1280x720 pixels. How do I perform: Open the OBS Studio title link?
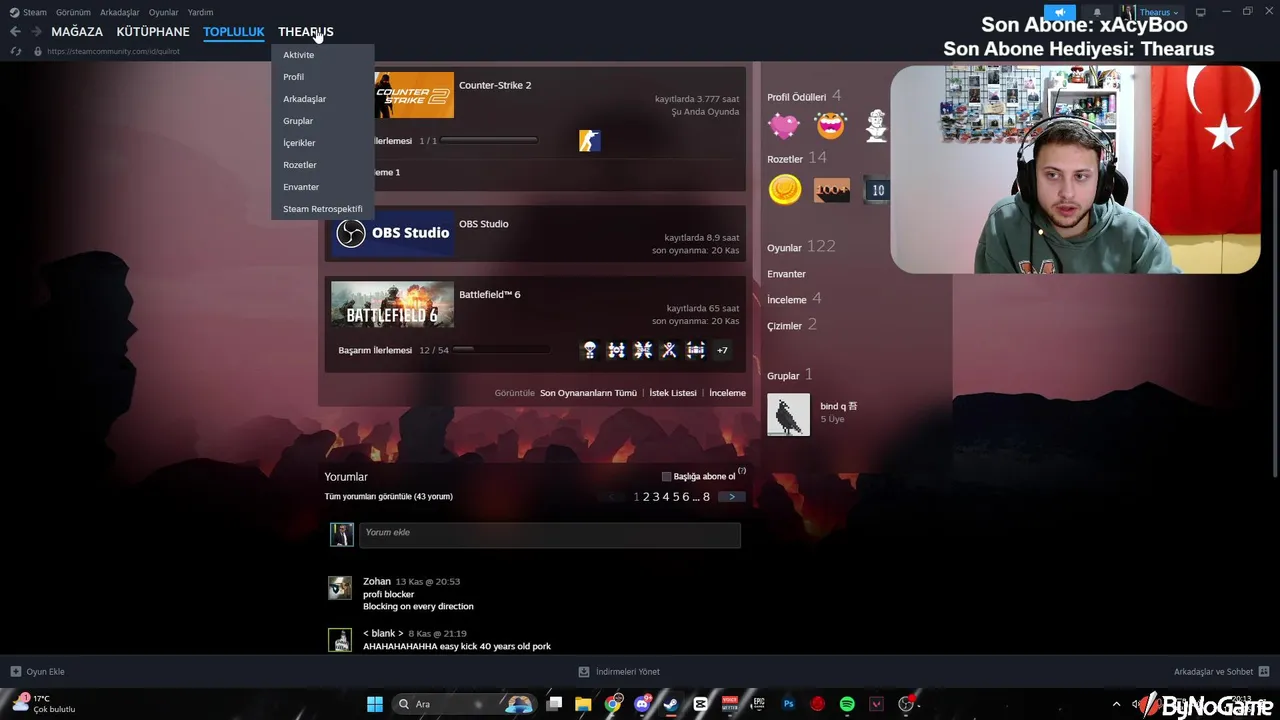483,224
